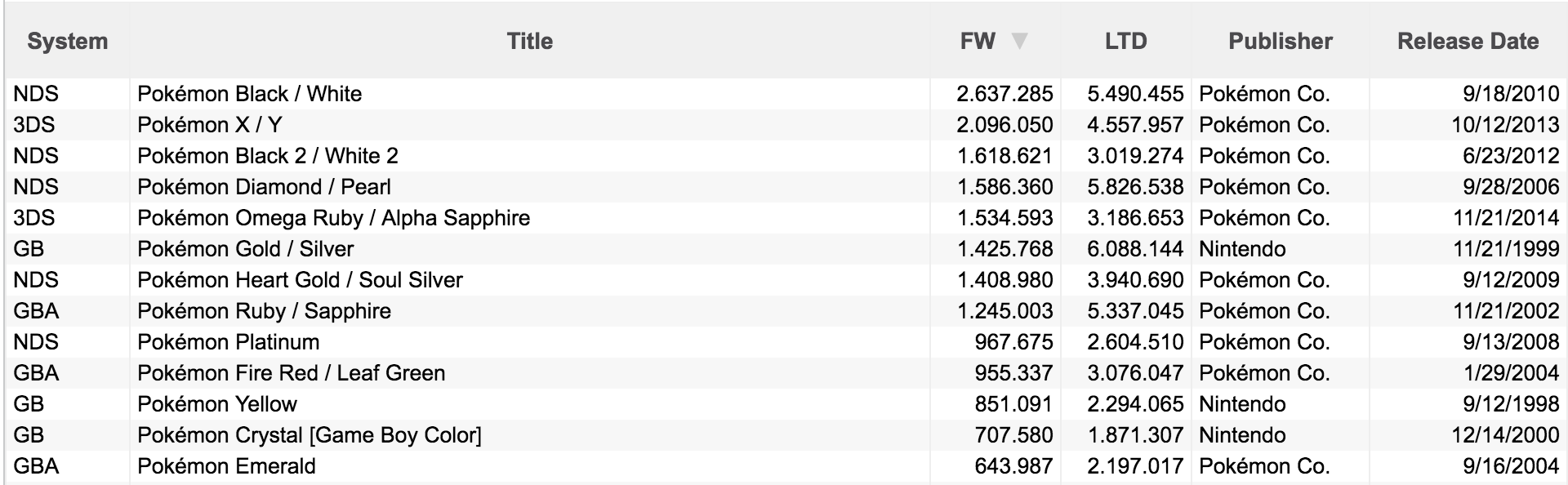Click the FW value 2.637.285
Image resolution: width=1568 pixels, height=485 pixels.
coord(1004,94)
